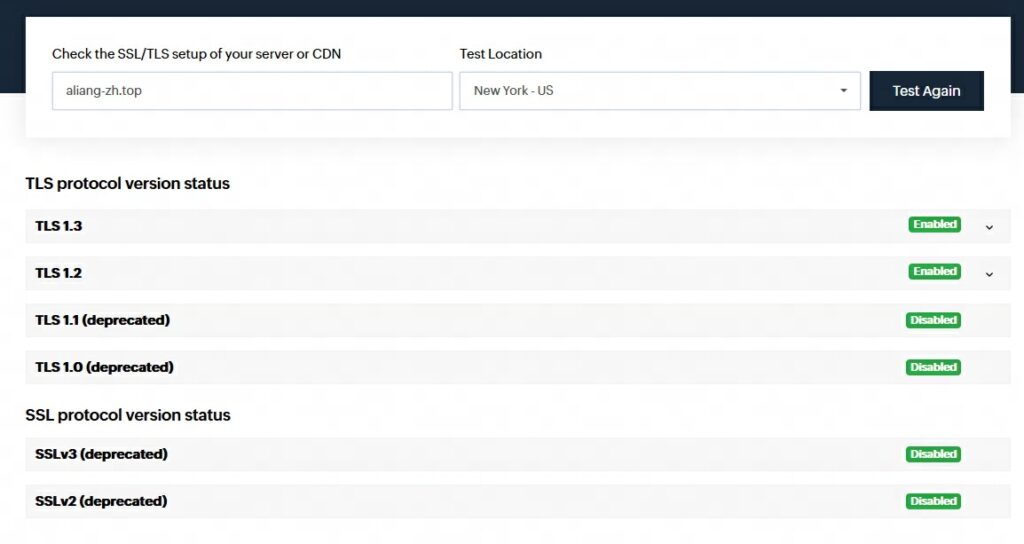
Task: Select the TLS 1.2 row label
Action: pyautogui.click(x=59, y=273)
